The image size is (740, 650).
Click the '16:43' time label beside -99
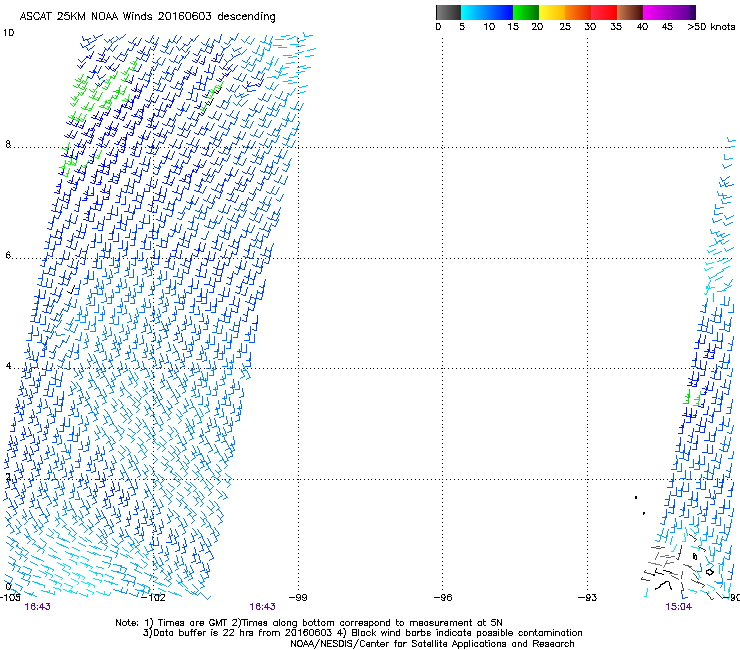[262, 607]
